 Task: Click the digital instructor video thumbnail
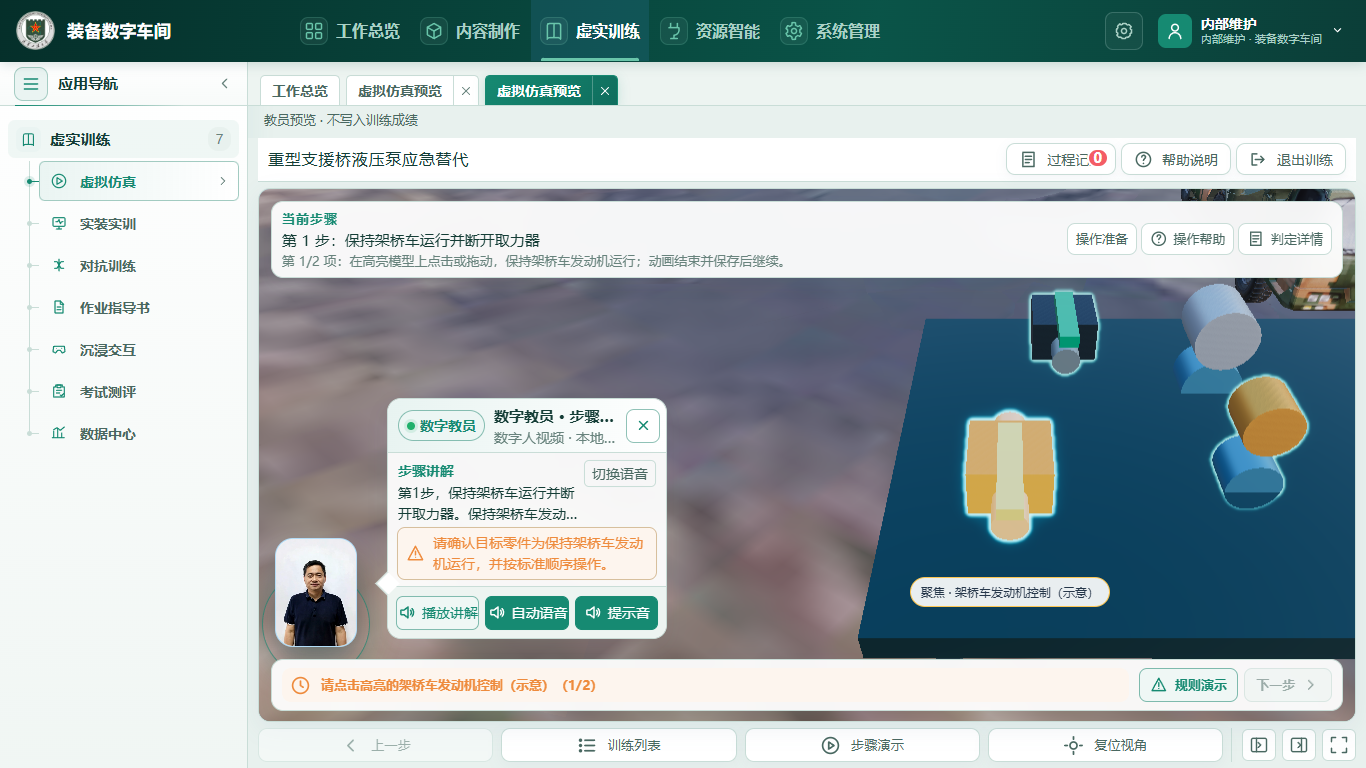coord(316,593)
